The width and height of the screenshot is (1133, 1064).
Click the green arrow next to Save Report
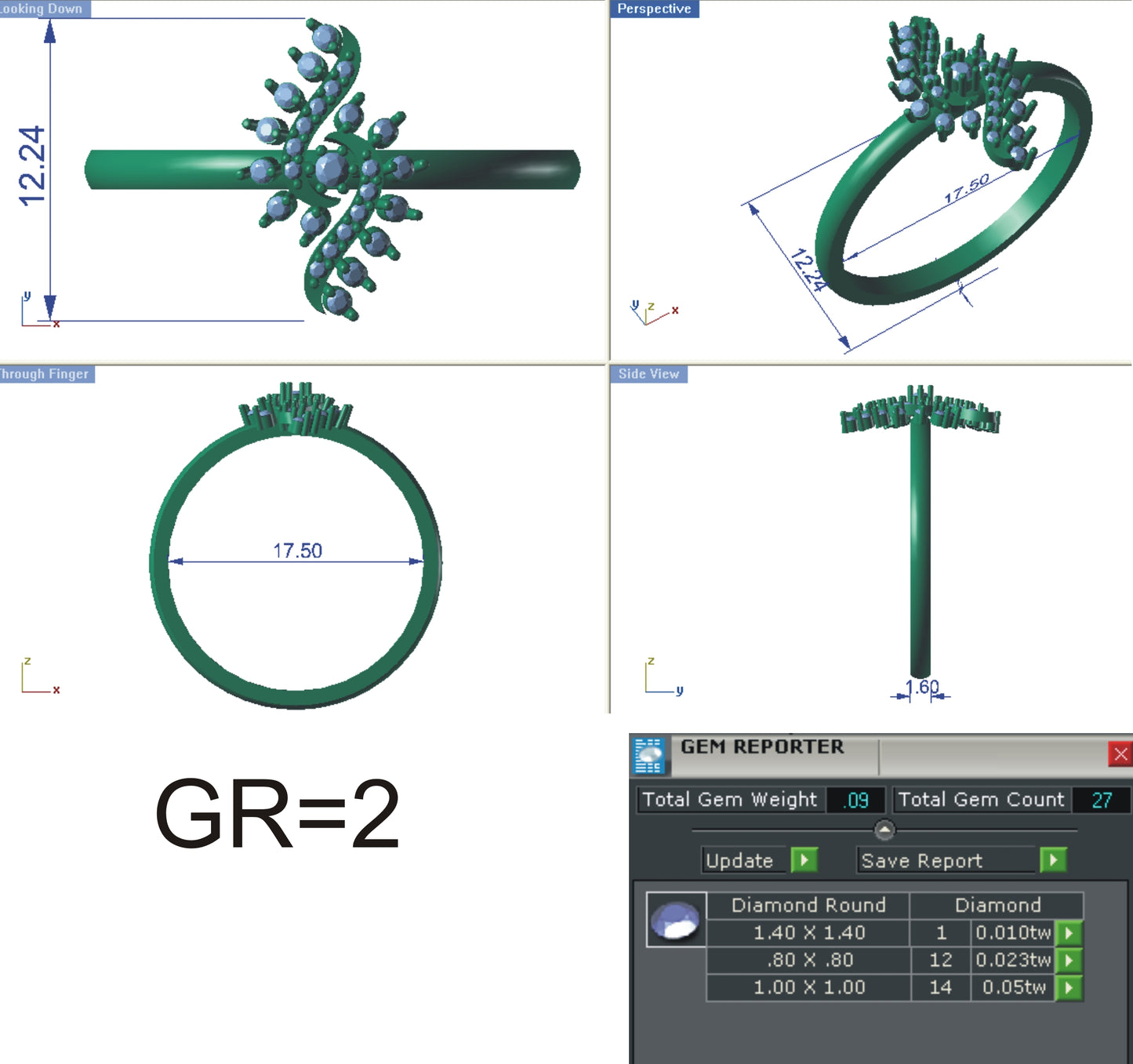tap(1053, 860)
